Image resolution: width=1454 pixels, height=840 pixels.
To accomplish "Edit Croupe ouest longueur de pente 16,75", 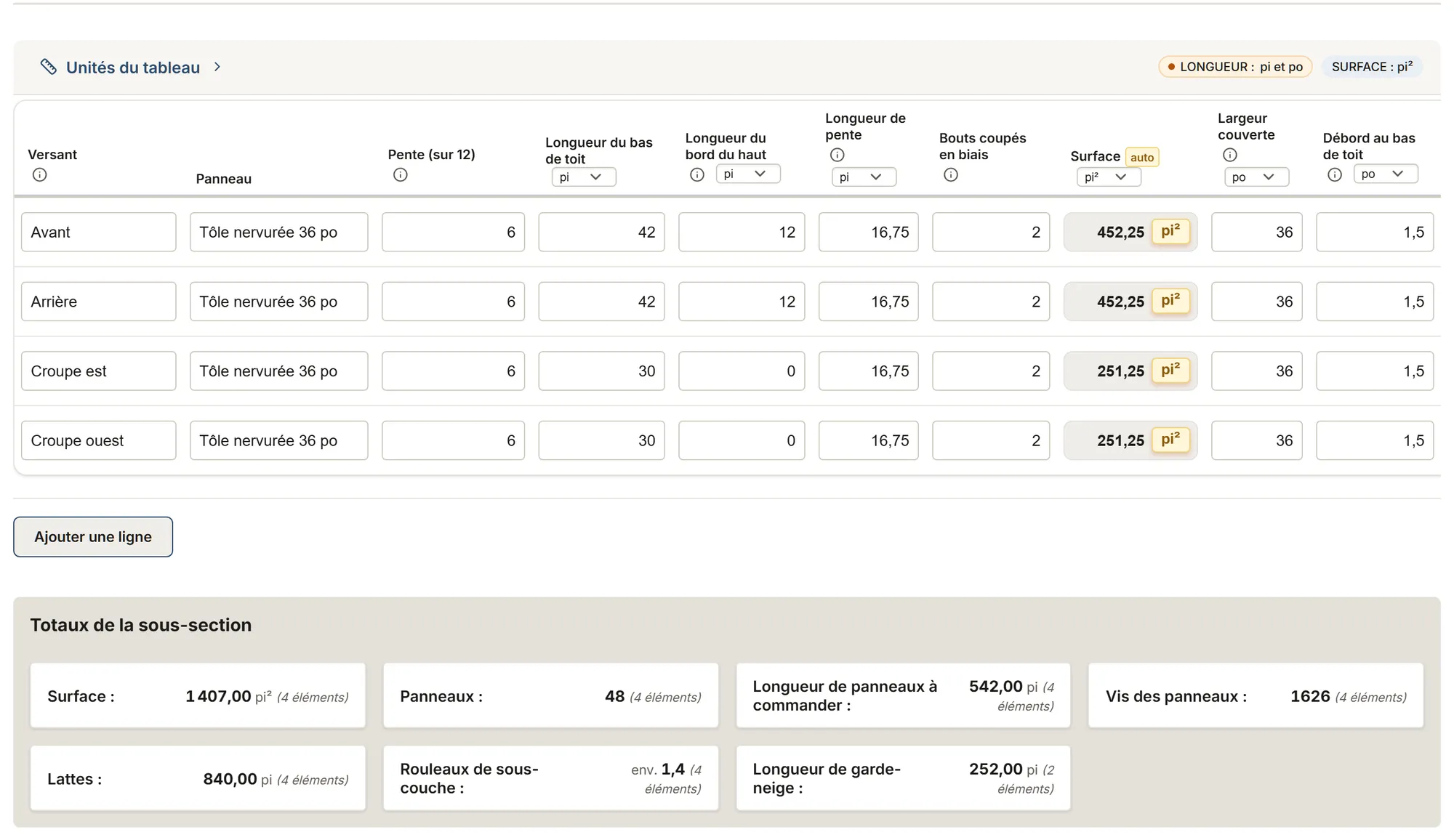I will [x=869, y=440].
